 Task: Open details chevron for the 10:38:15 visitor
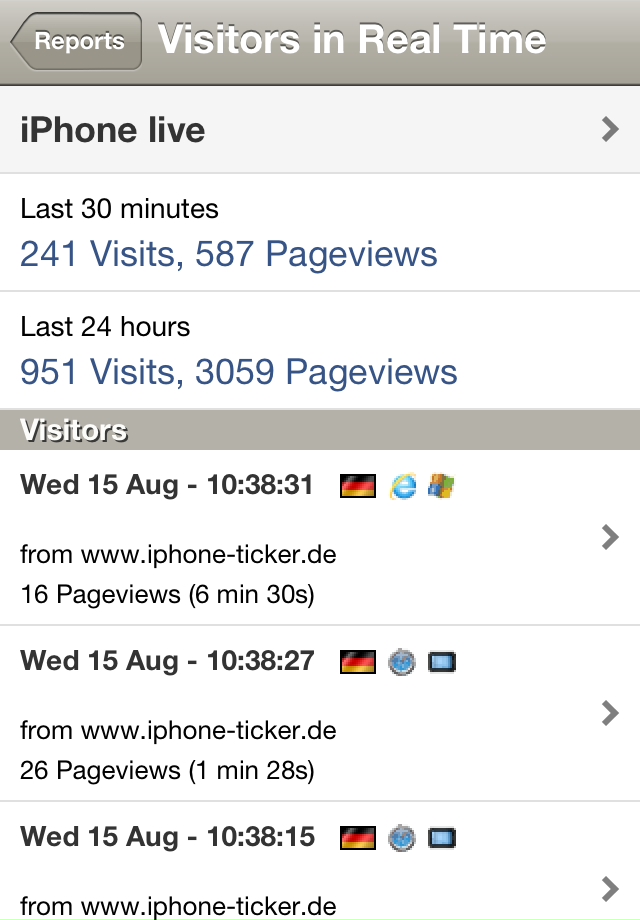coord(610,888)
